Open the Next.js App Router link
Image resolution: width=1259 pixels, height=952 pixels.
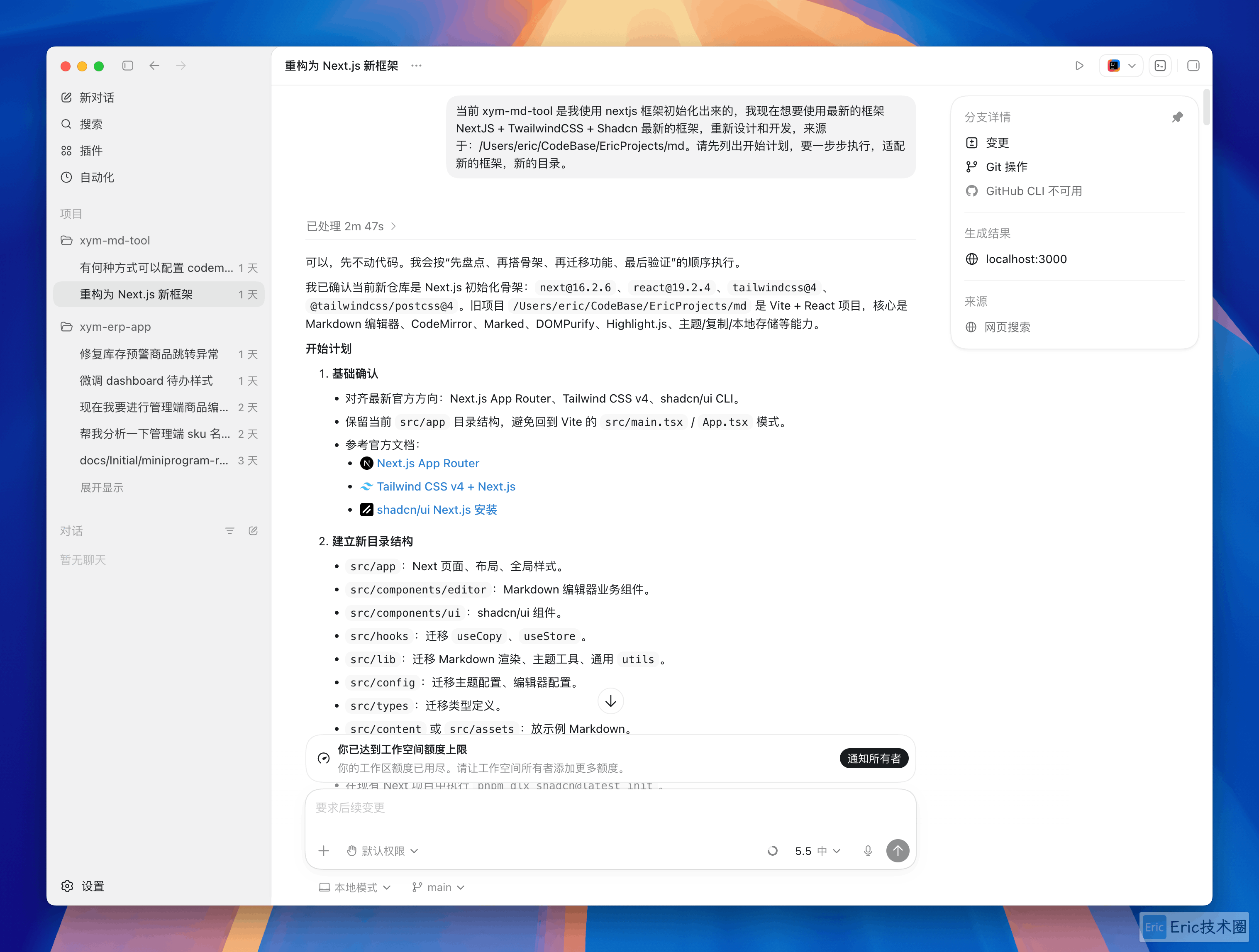tap(427, 464)
